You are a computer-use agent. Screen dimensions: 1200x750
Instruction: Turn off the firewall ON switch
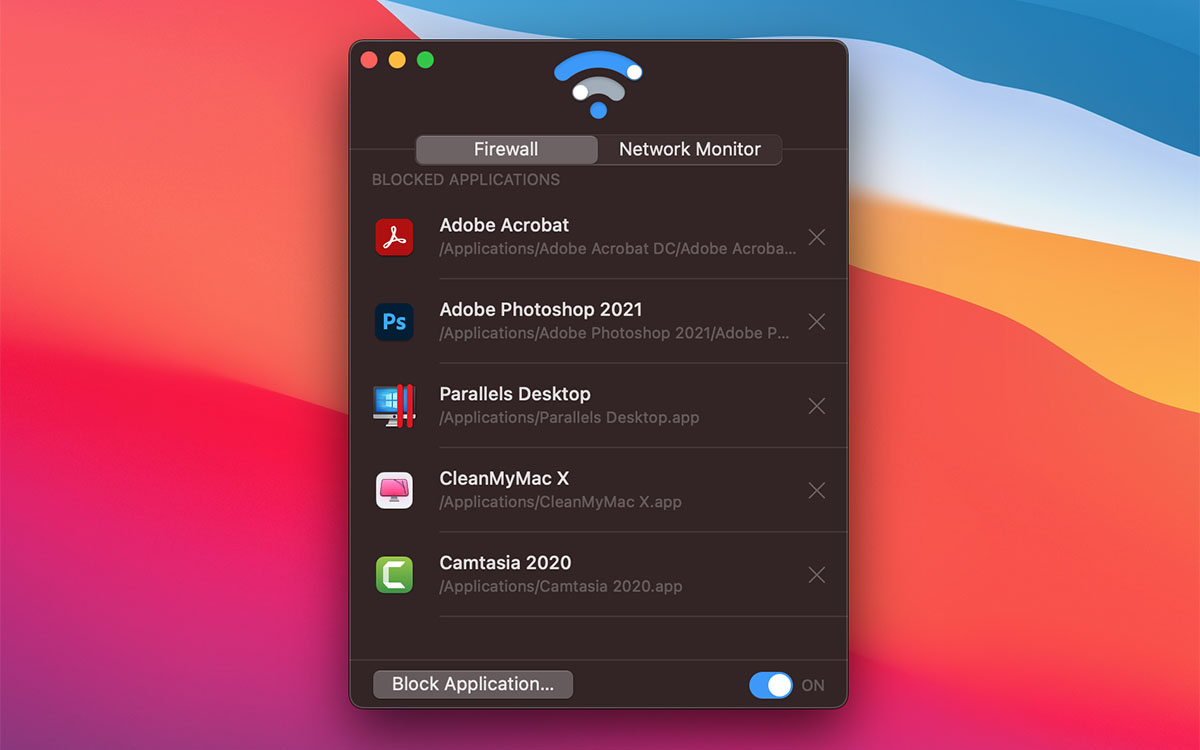coord(771,685)
